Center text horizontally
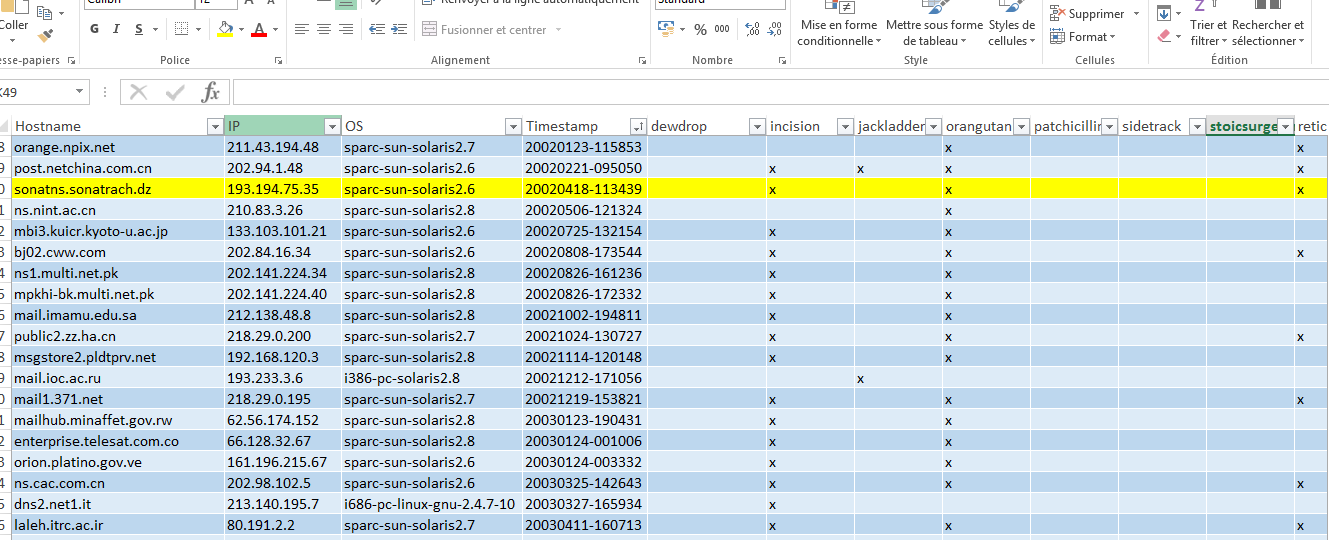The height and width of the screenshot is (540, 1329). click(324, 29)
